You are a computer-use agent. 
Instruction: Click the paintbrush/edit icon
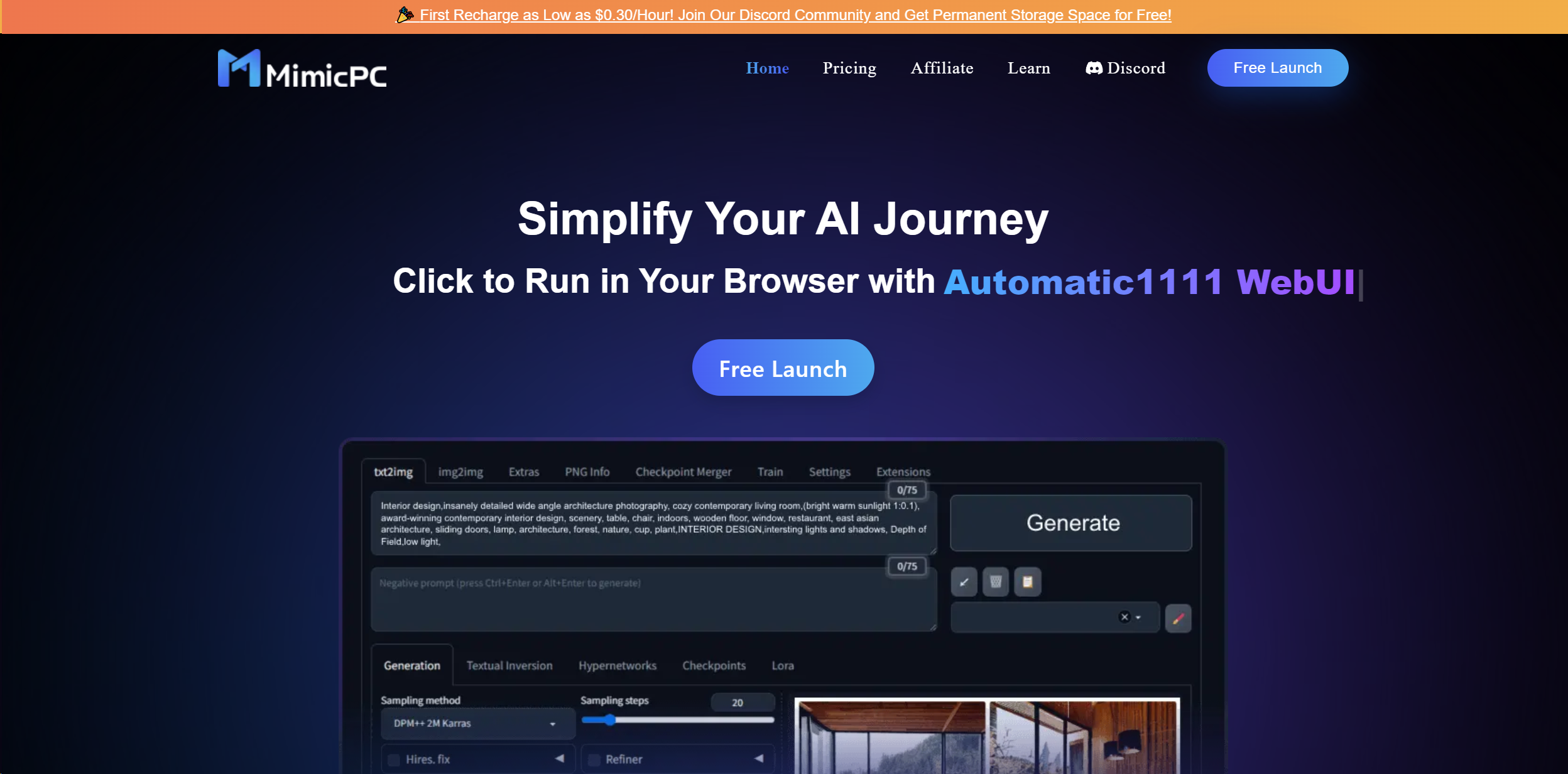(x=1180, y=618)
